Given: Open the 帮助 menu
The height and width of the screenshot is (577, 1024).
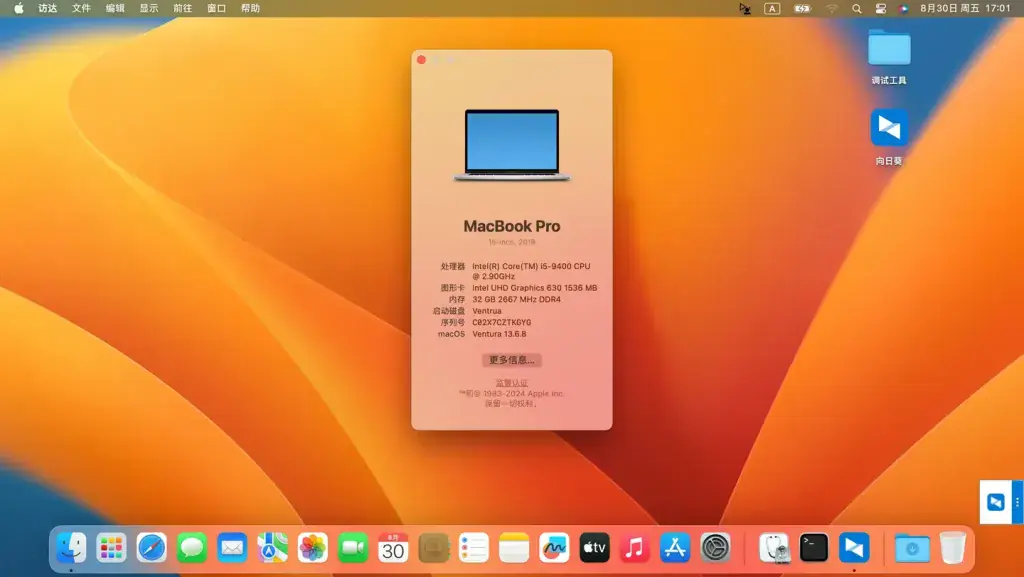Looking at the screenshot, I should click(x=250, y=8).
